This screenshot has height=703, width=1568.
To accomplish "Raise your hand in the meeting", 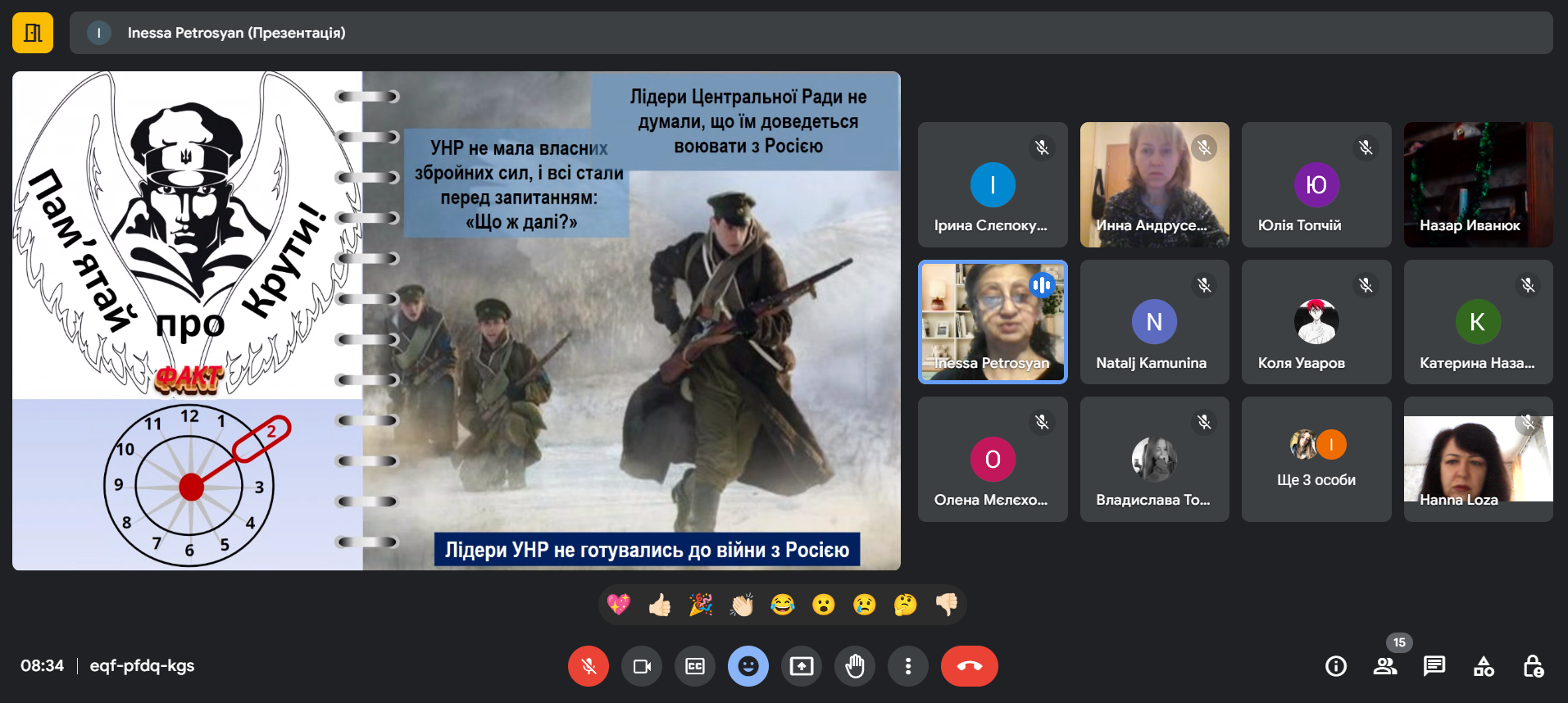I will (854, 666).
